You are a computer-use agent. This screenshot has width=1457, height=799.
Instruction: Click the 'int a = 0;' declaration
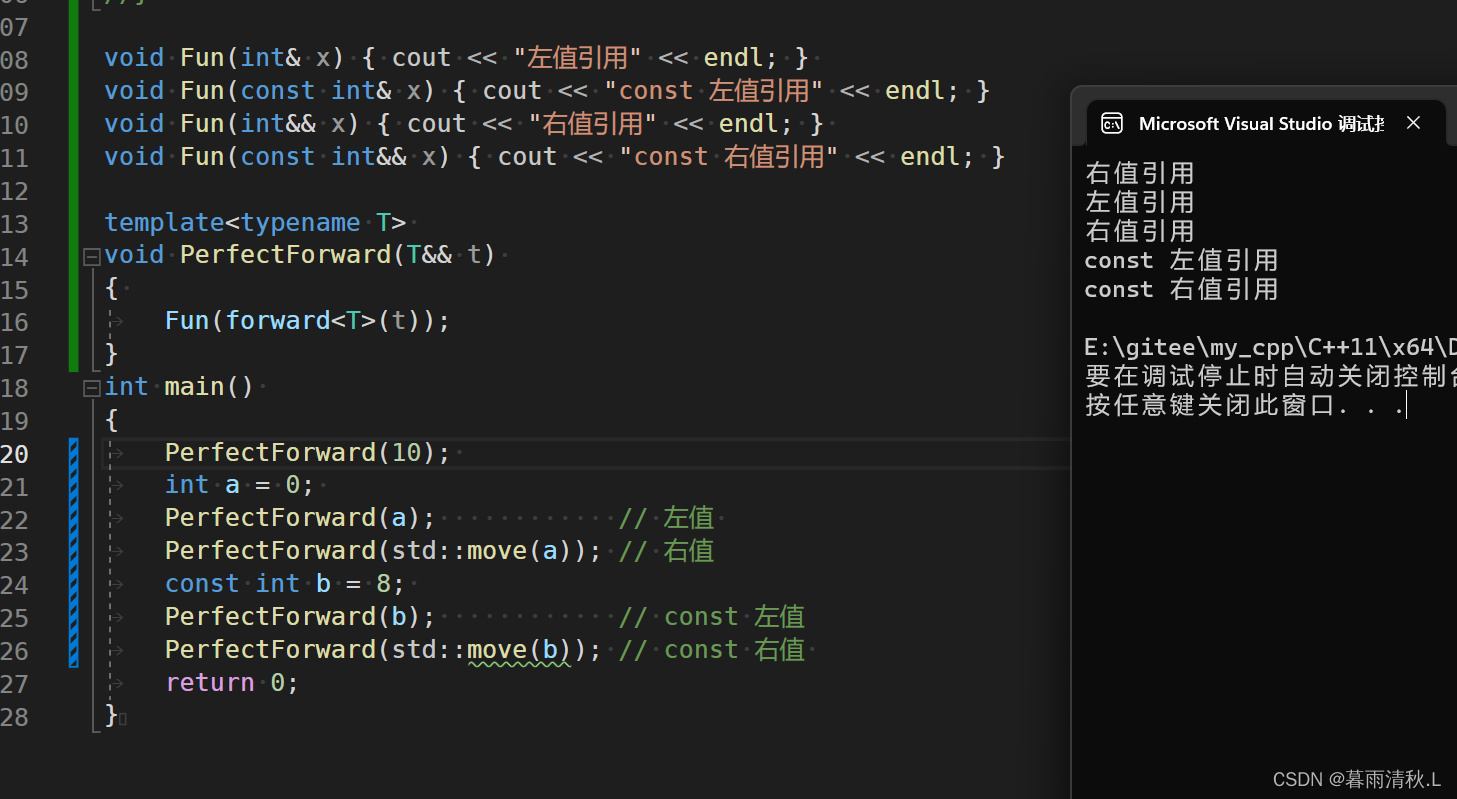[240, 486]
